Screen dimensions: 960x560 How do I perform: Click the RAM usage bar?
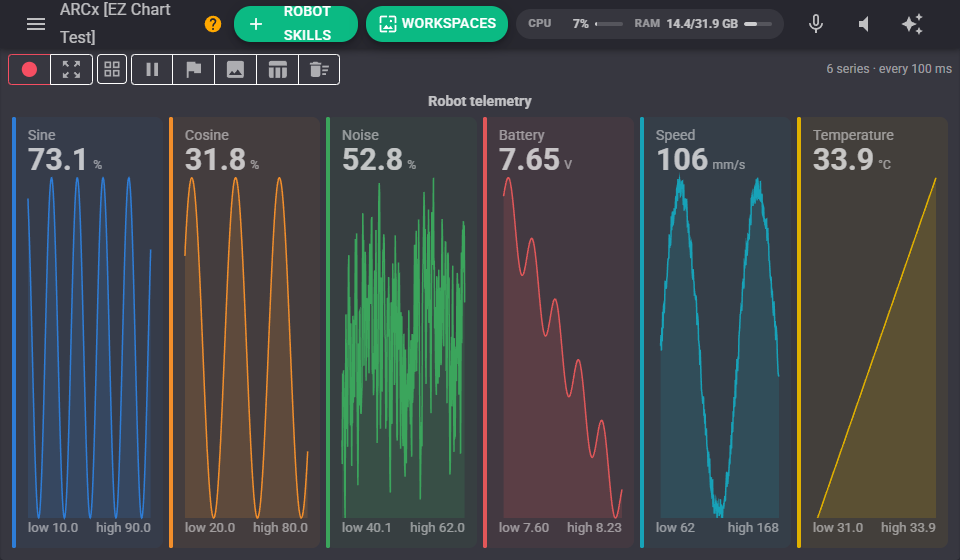[x=758, y=24]
